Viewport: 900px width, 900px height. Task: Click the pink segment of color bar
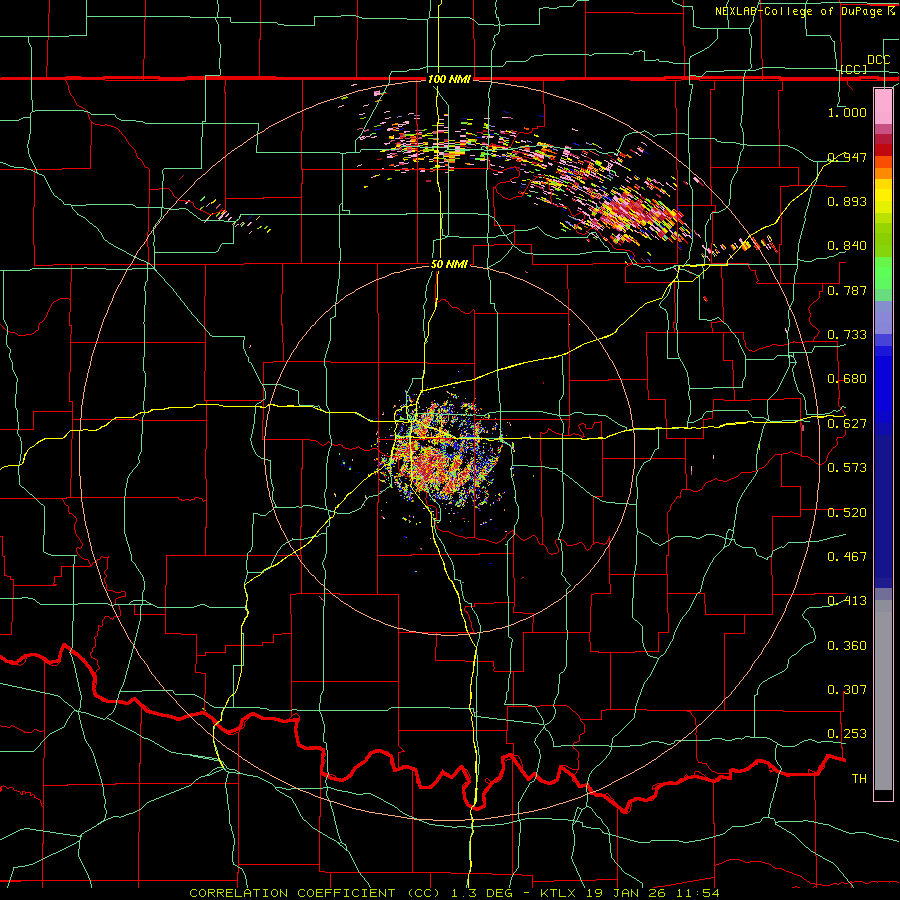[883, 106]
